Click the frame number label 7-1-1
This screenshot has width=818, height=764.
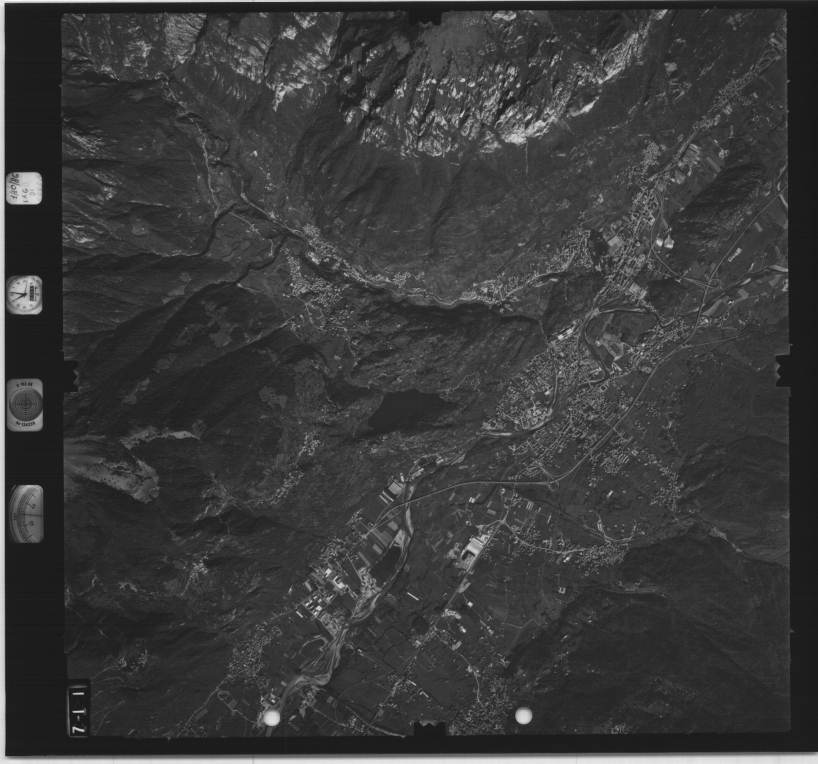78,710
